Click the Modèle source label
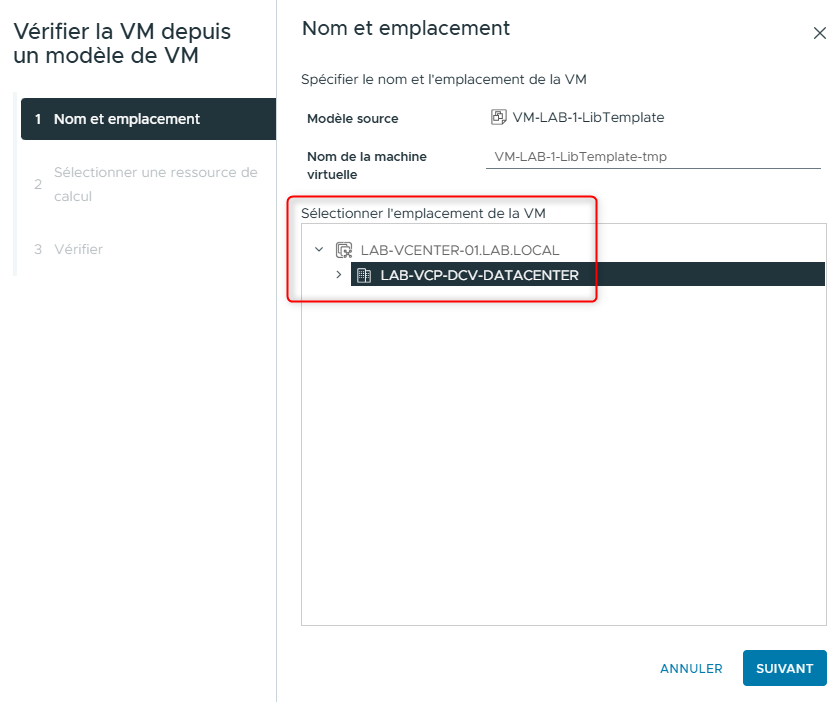840x702 pixels. [352, 118]
